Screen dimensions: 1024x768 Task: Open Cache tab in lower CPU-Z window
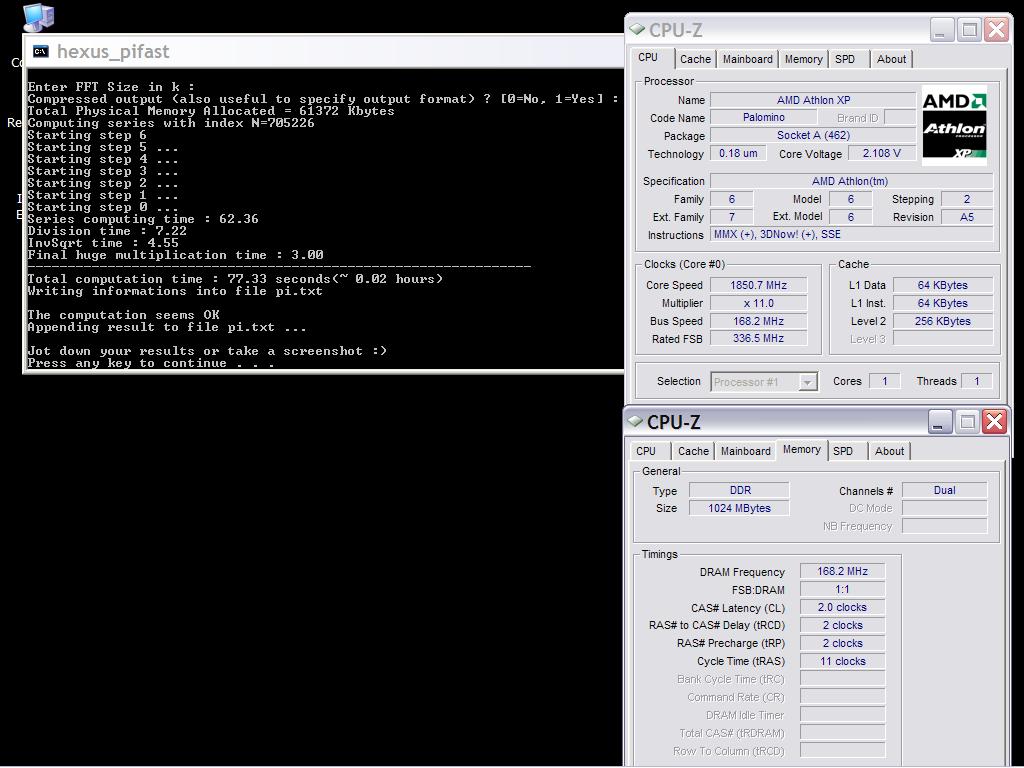(x=693, y=451)
